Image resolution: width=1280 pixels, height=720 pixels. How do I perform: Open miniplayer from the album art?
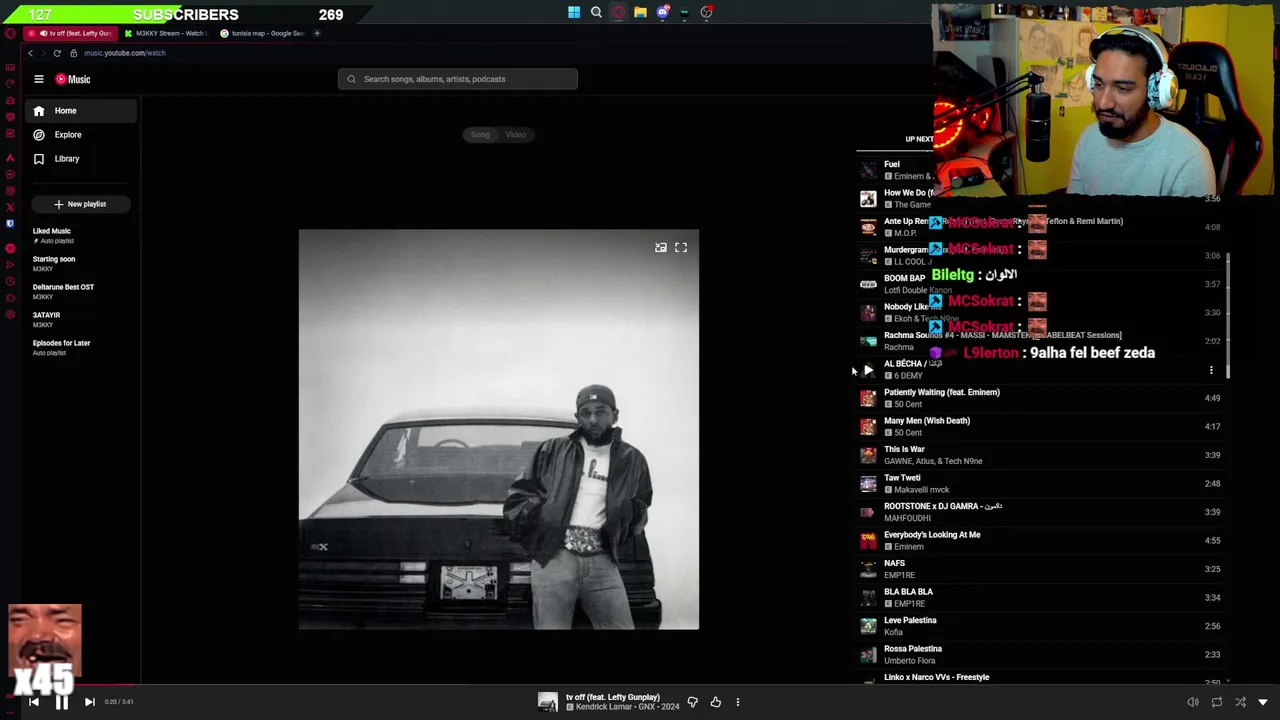[x=661, y=247]
